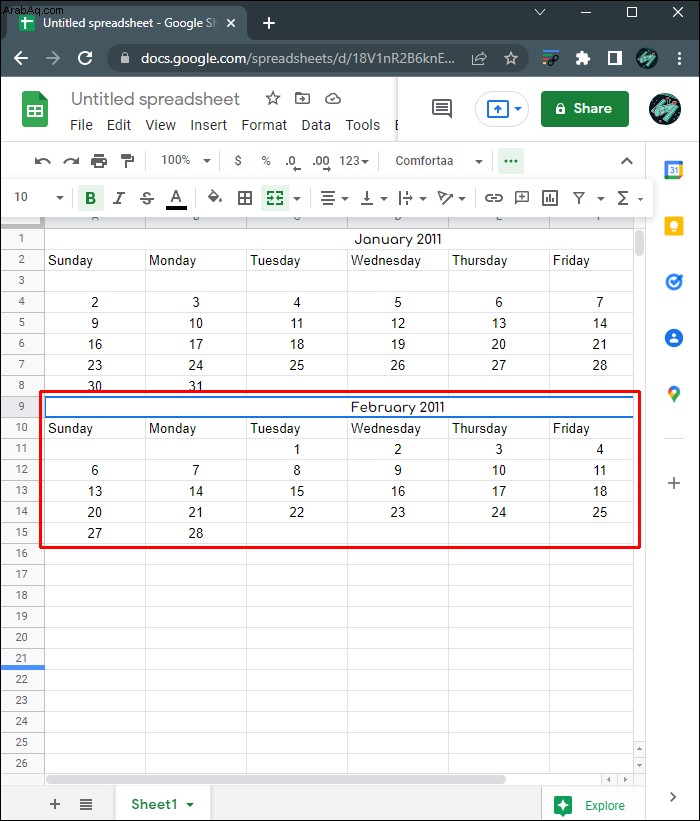Screen dimensions: 700x821
Task: Open text rotation dropdown
Action: coord(451,198)
